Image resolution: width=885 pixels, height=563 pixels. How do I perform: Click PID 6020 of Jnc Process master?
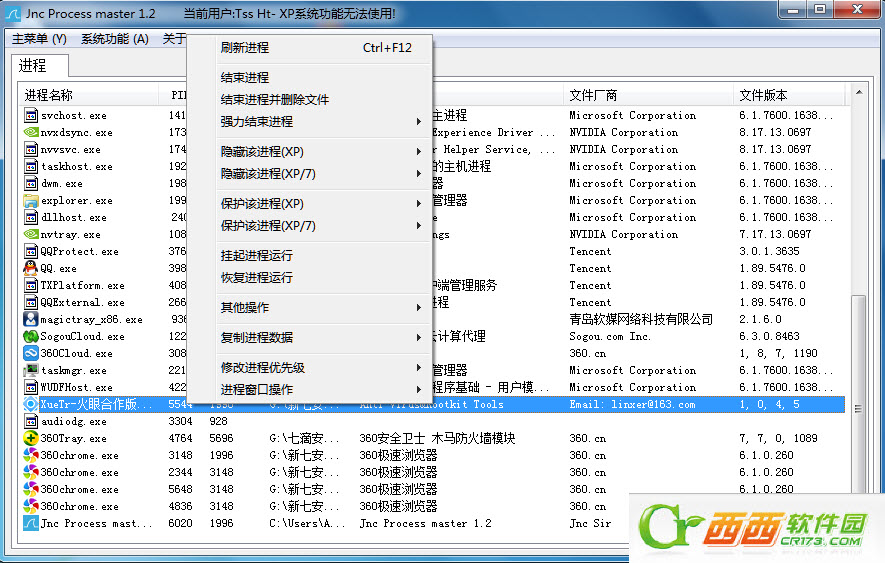click(180, 523)
